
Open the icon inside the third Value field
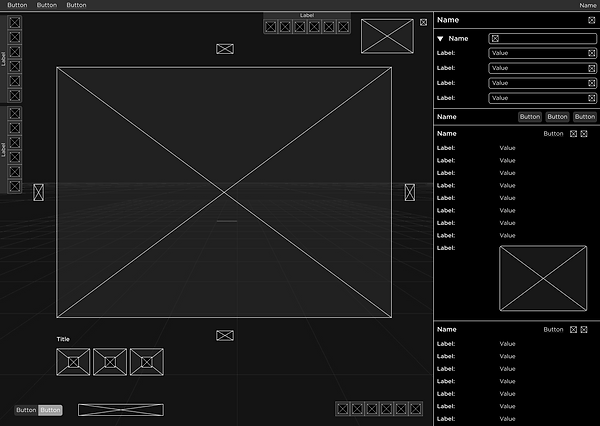[592, 83]
